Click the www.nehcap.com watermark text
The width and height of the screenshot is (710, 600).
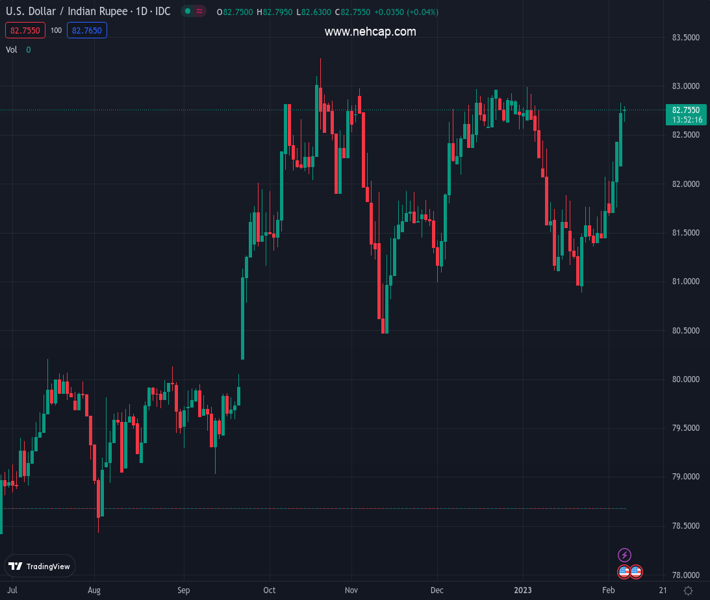point(370,32)
